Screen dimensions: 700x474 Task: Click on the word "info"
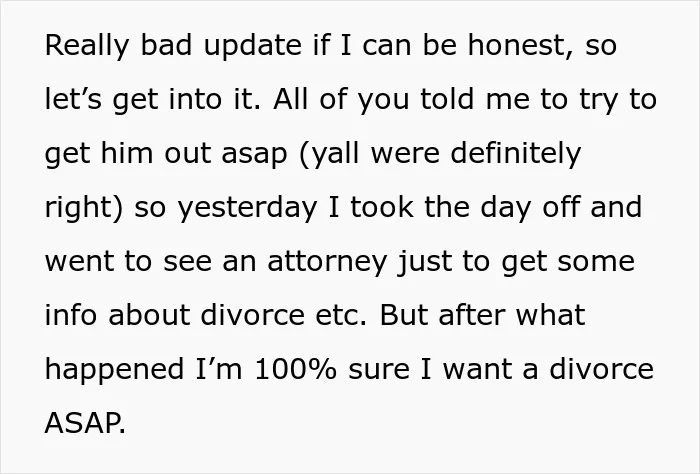tap(71, 315)
